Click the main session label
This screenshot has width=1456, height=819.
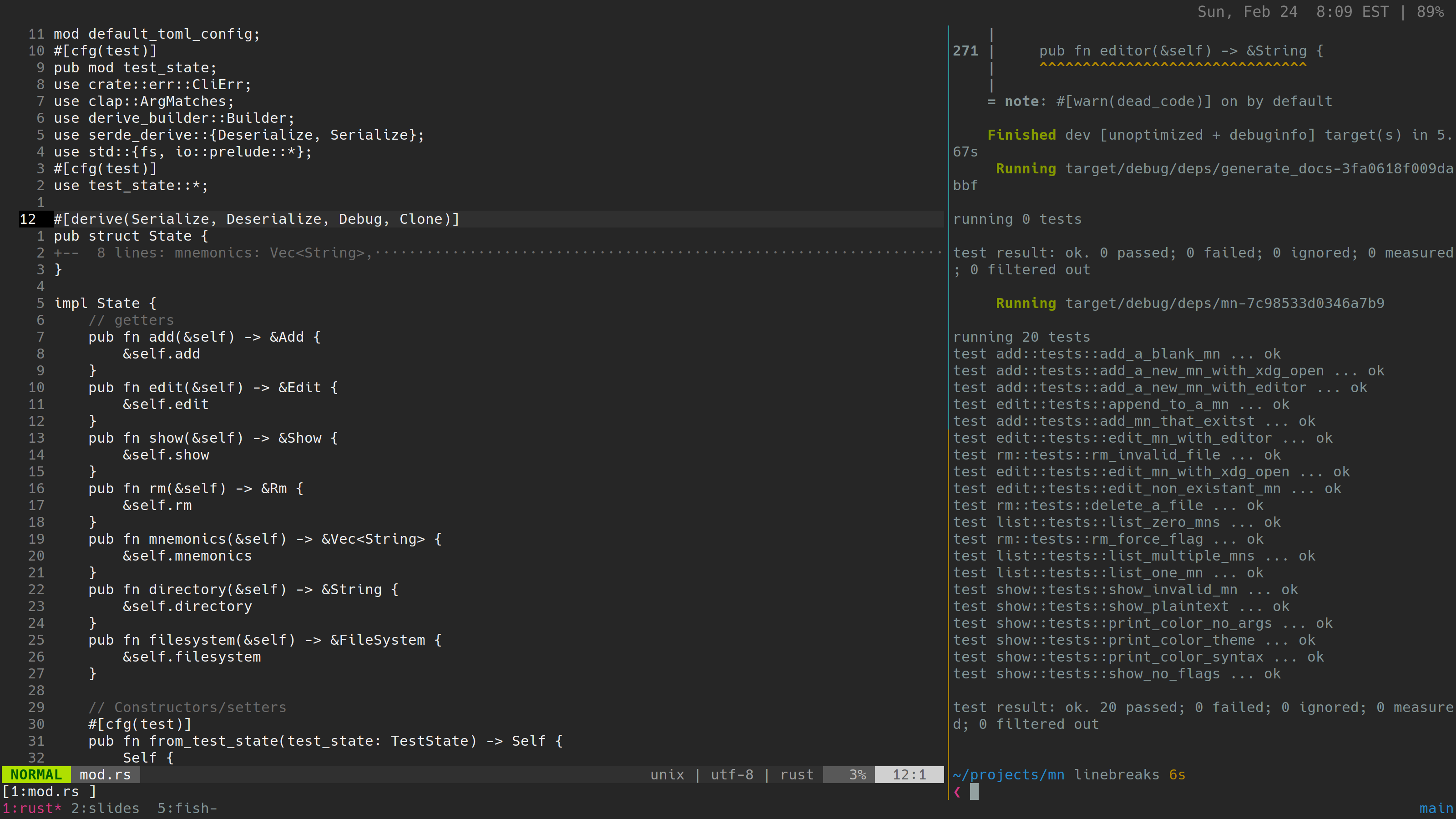tap(1436, 808)
